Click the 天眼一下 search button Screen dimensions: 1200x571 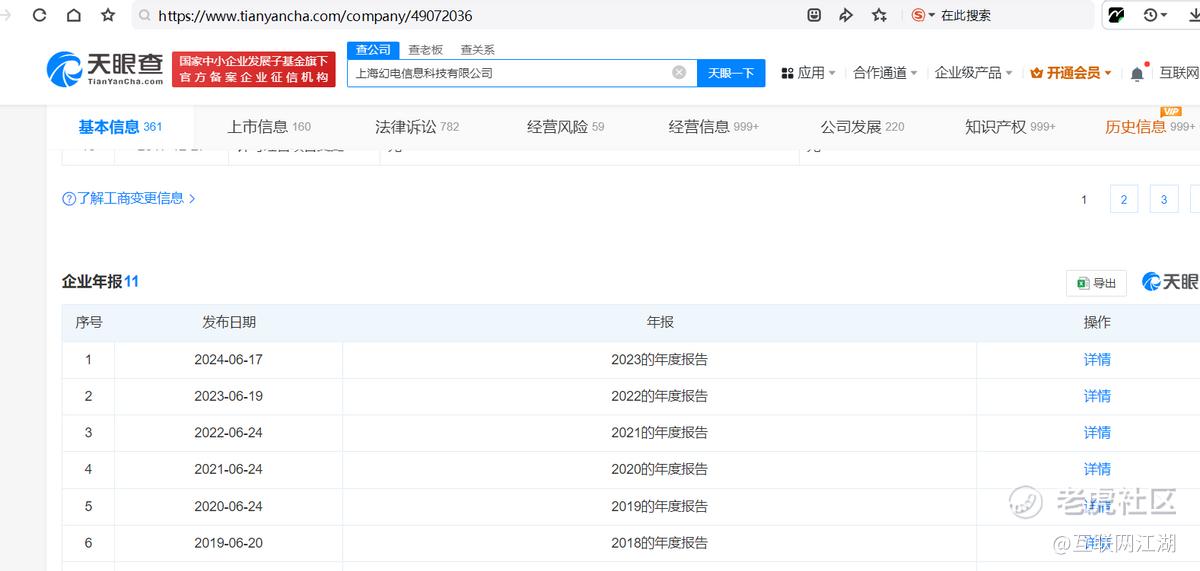[731, 73]
